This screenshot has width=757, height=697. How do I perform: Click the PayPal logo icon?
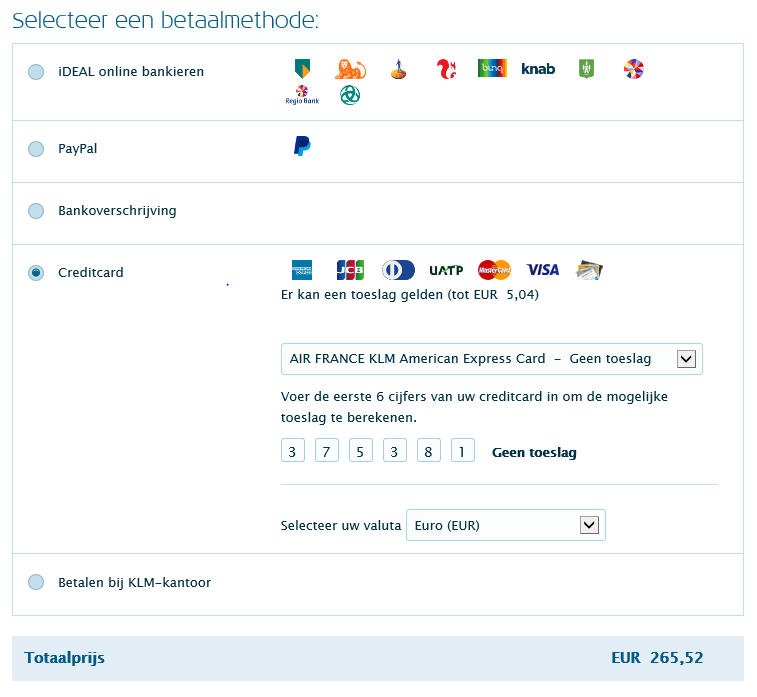pos(302,146)
